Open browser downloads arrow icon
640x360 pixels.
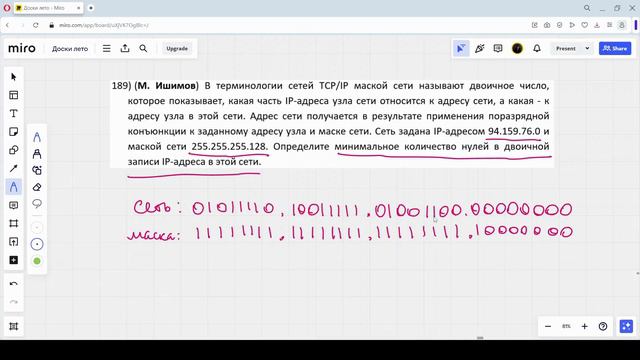point(597,25)
